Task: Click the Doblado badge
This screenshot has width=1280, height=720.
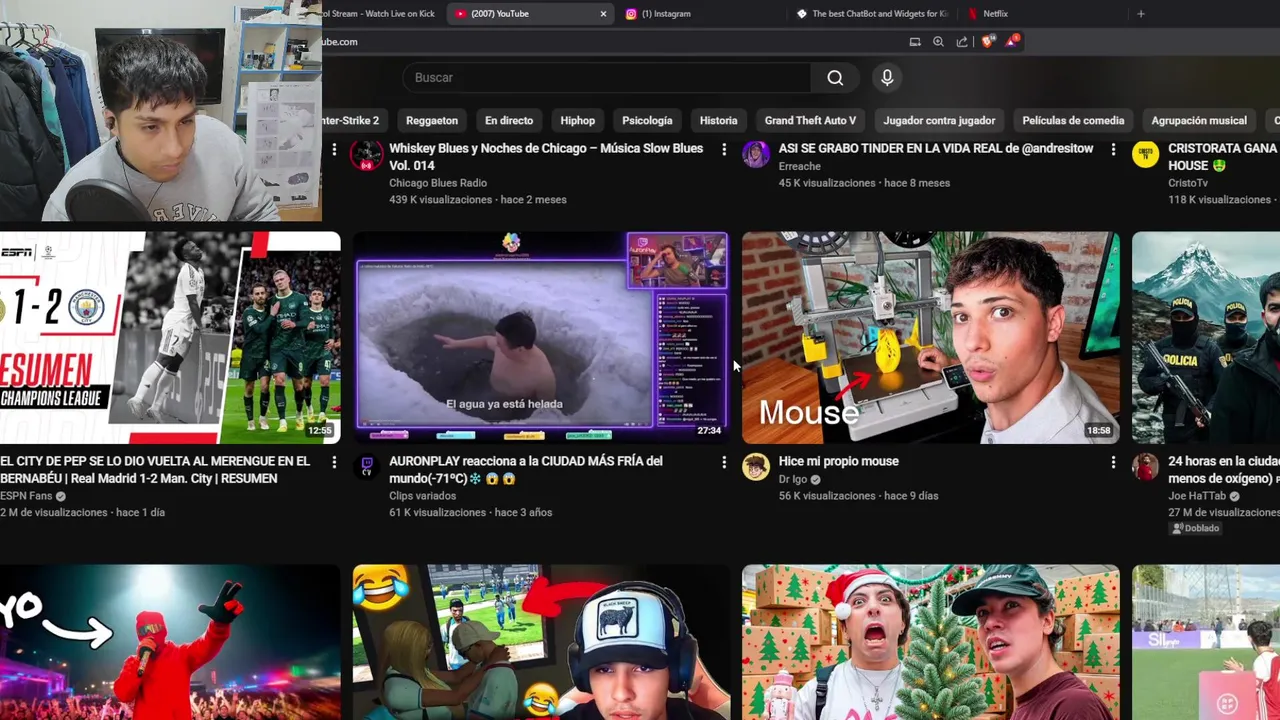Action: (1195, 528)
